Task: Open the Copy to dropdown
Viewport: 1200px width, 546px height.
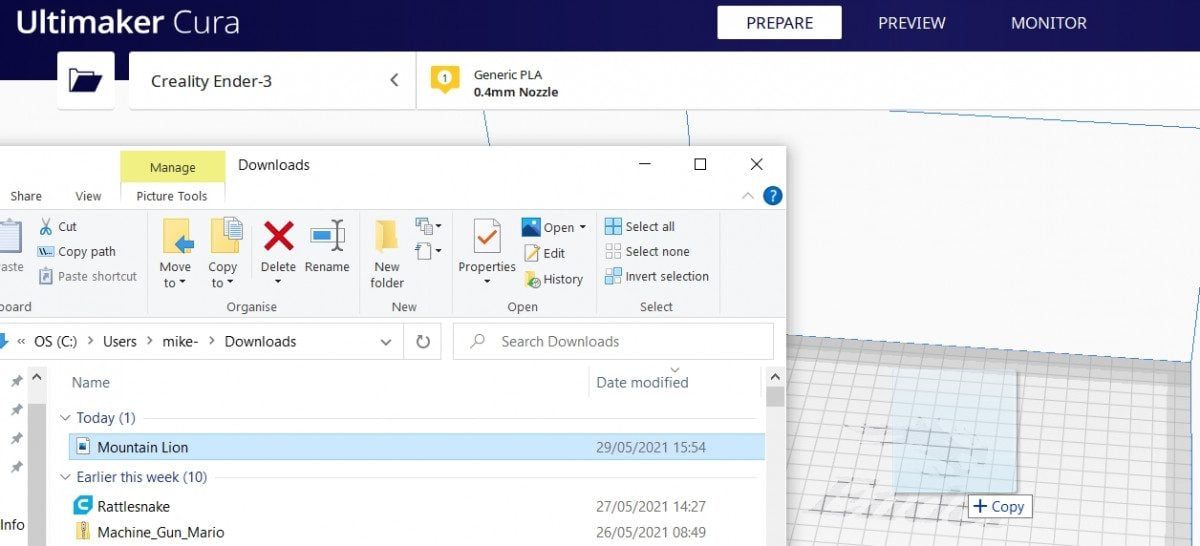Action: (223, 275)
